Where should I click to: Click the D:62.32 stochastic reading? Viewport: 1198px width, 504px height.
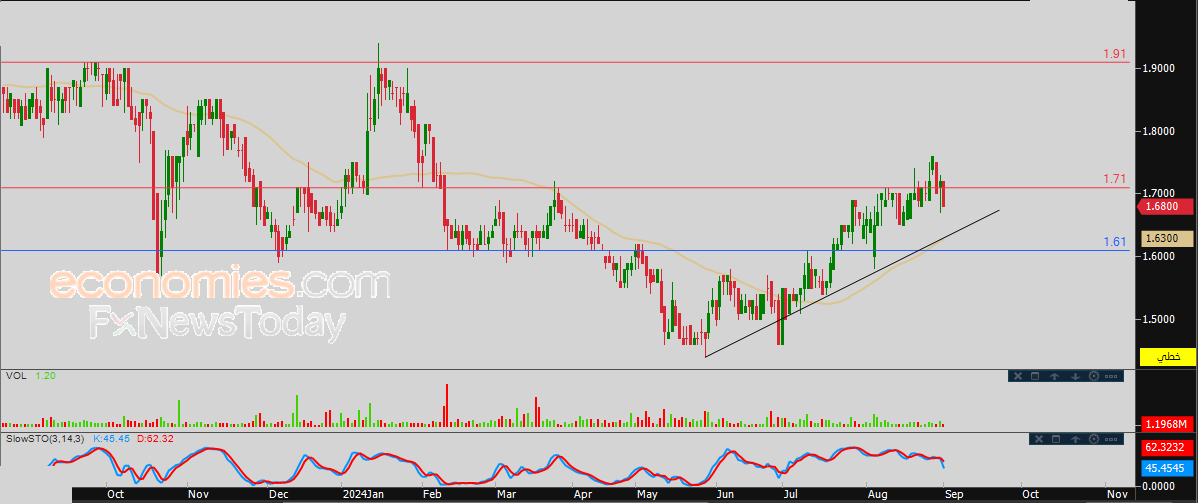(x=154, y=438)
